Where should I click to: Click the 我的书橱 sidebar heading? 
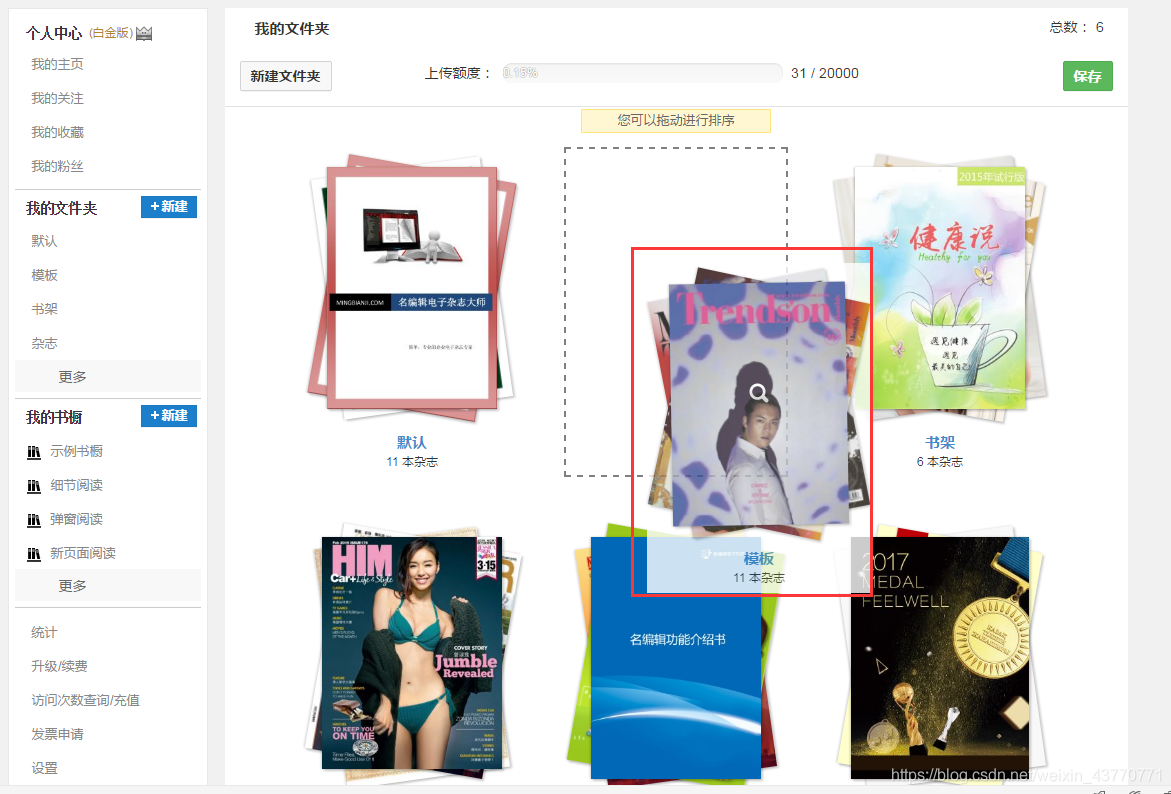pos(54,417)
